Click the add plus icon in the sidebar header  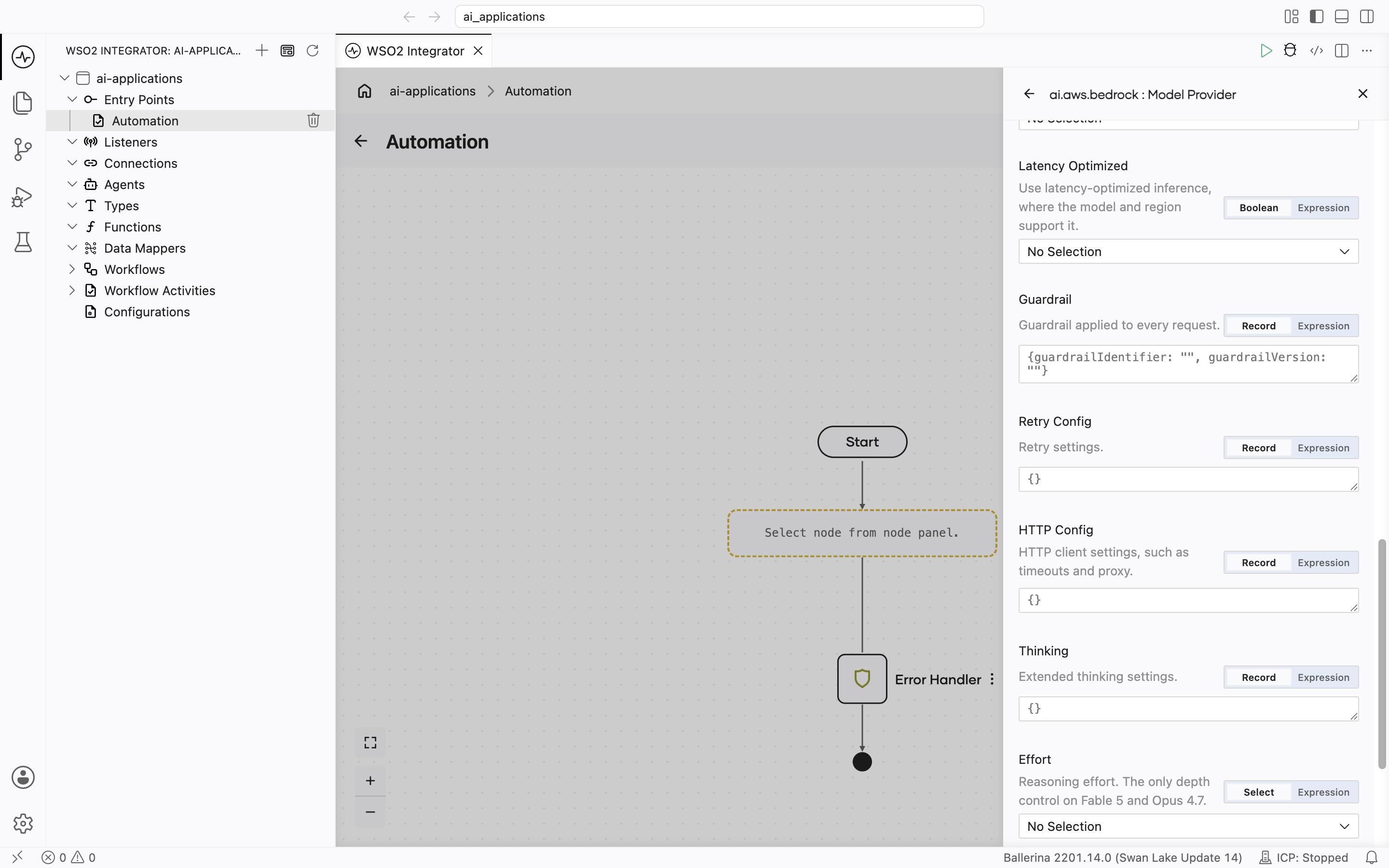pyautogui.click(x=262, y=51)
